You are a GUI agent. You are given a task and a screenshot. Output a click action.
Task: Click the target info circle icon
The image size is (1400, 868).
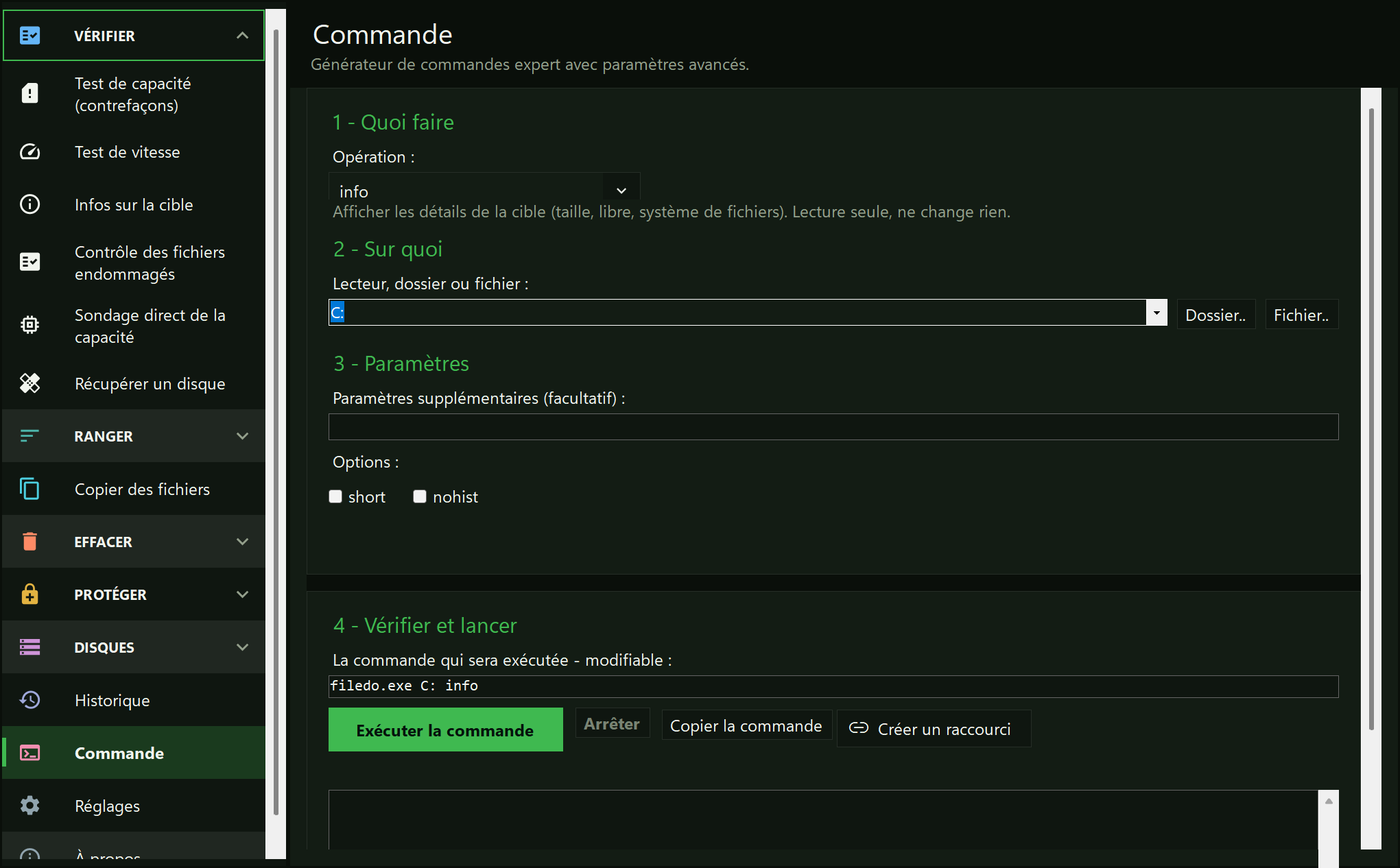pyautogui.click(x=29, y=204)
